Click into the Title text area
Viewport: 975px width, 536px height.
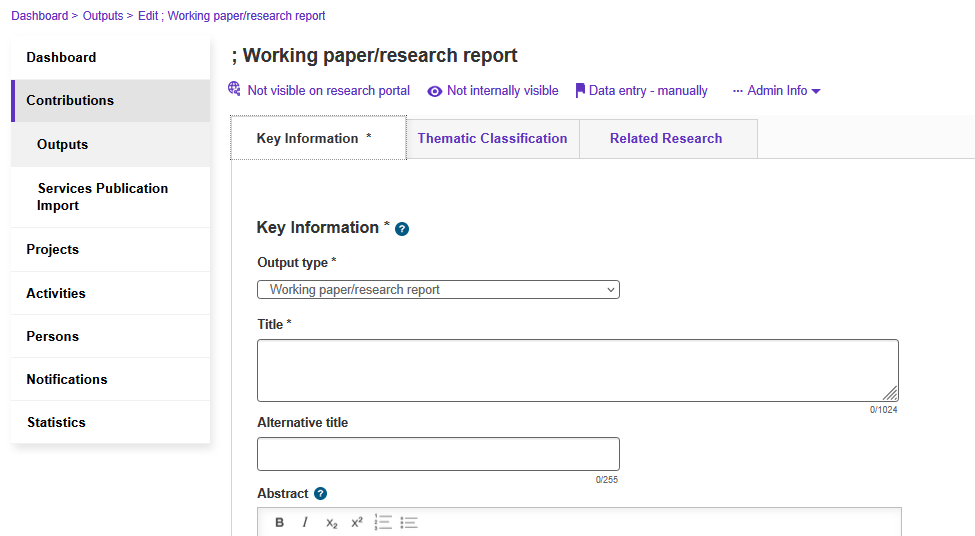point(578,371)
